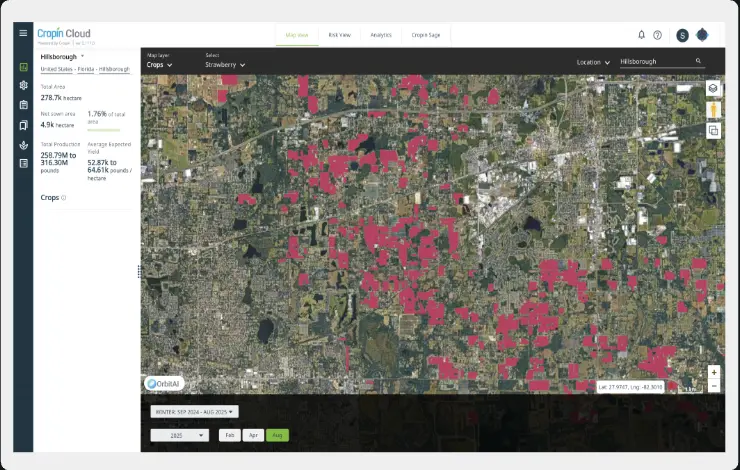Click the search magnifier in Hillsborough field
This screenshot has height=470, width=740.
698,61
